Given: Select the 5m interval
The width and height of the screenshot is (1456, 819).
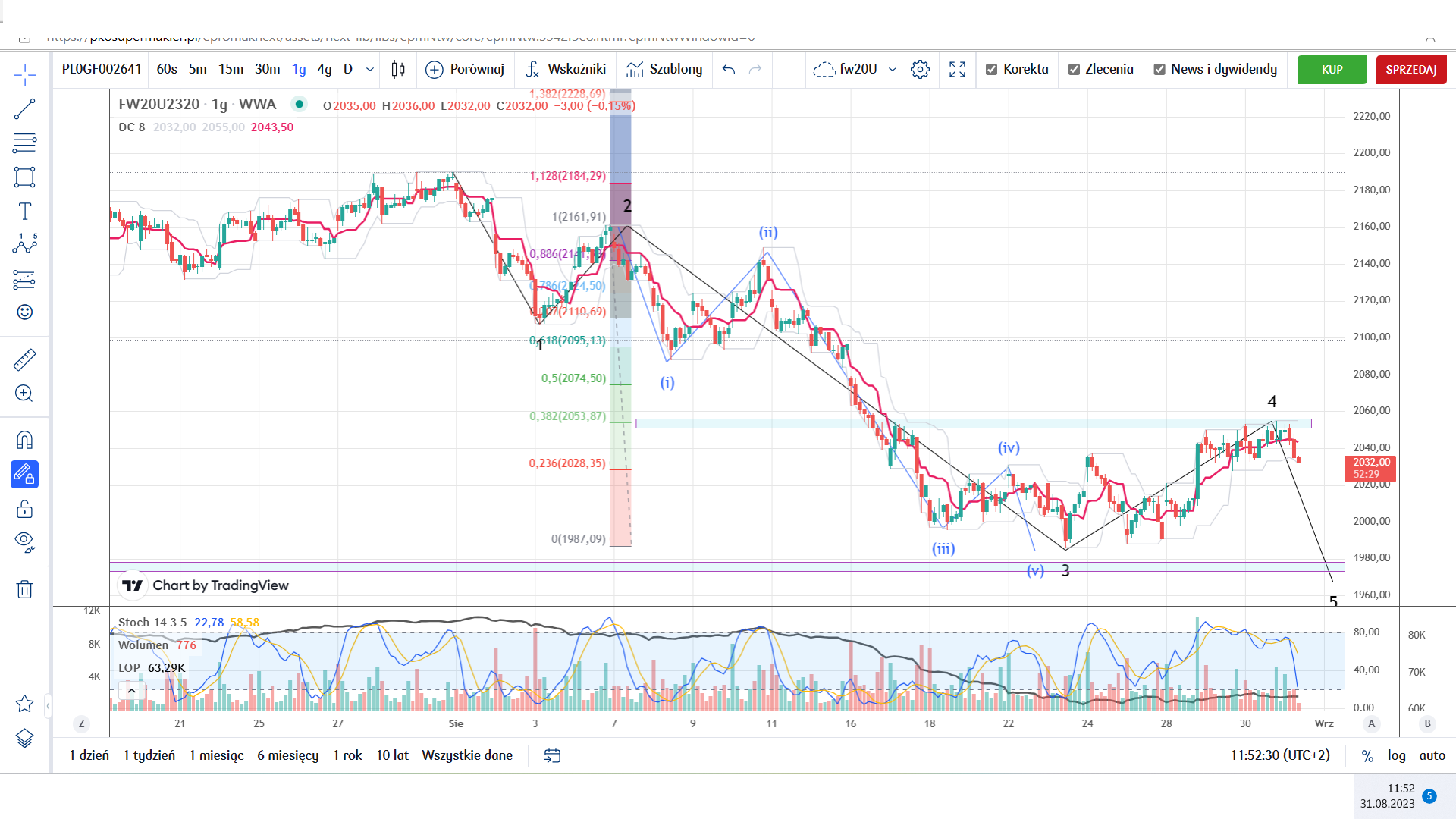Looking at the screenshot, I should [198, 70].
